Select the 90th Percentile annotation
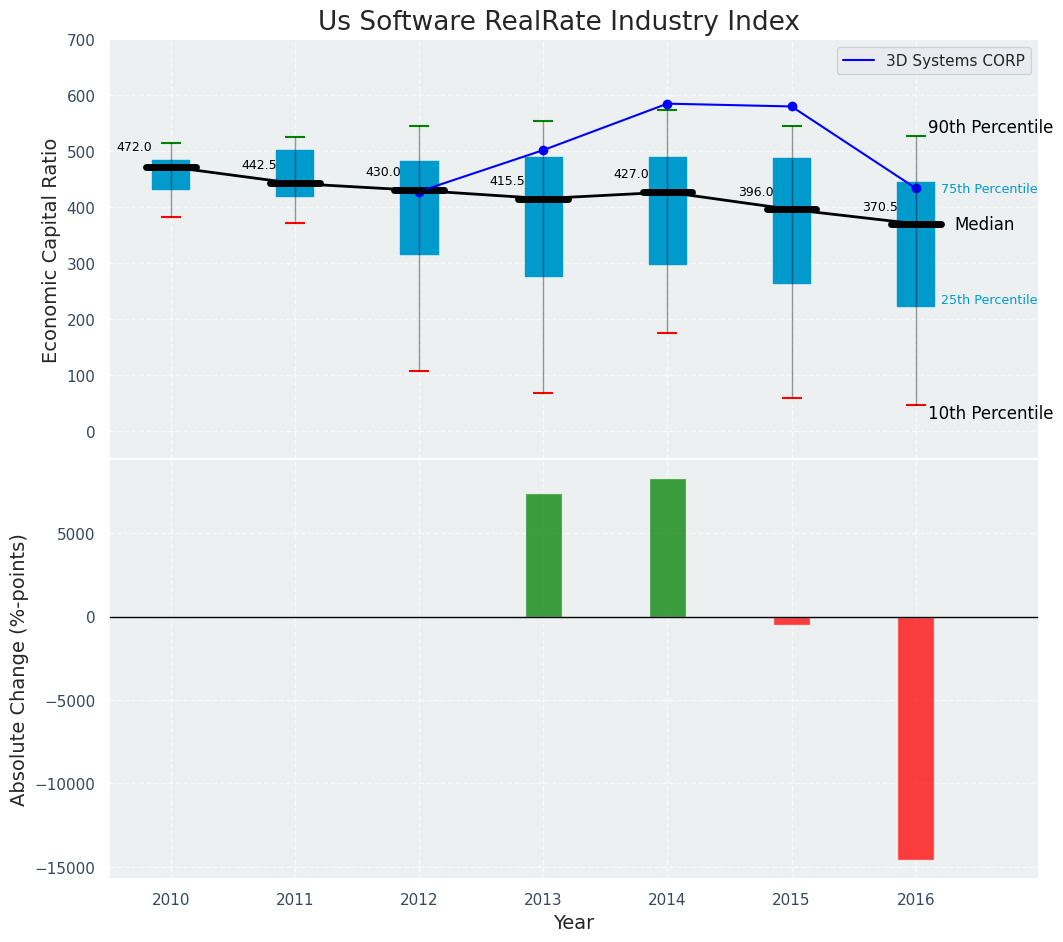This screenshot has height=942, width=1063. (x=990, y=128)
